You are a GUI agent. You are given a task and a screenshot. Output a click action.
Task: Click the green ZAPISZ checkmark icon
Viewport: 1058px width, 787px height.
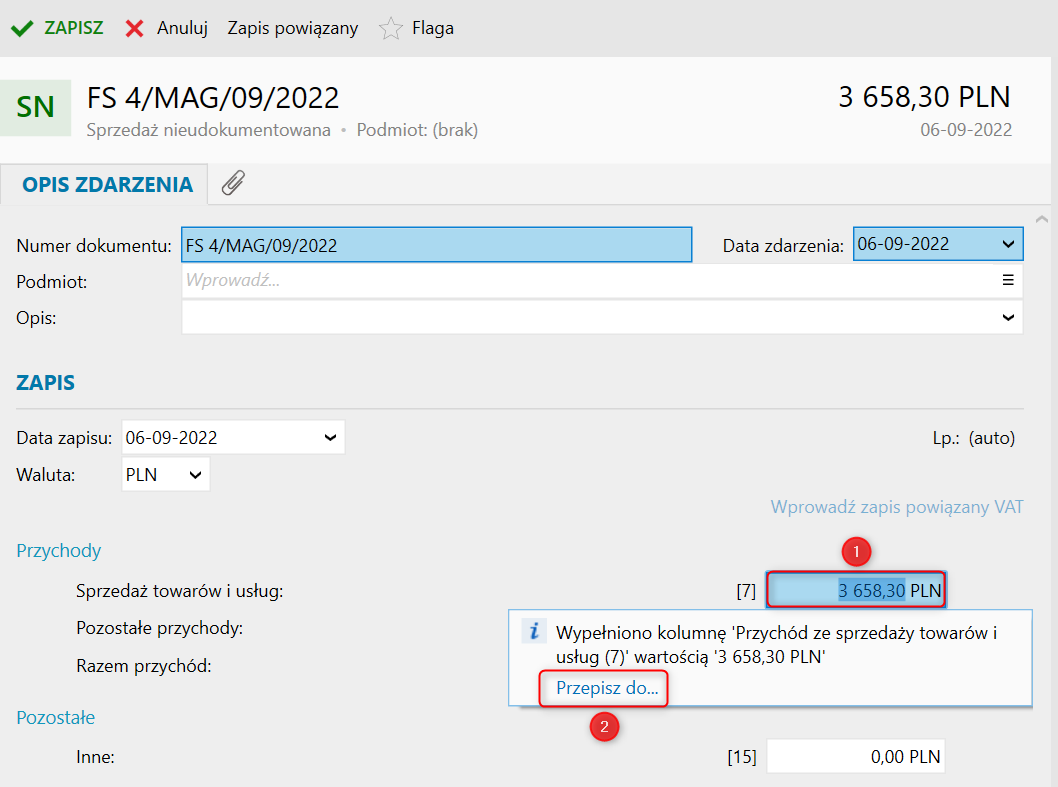21,28
